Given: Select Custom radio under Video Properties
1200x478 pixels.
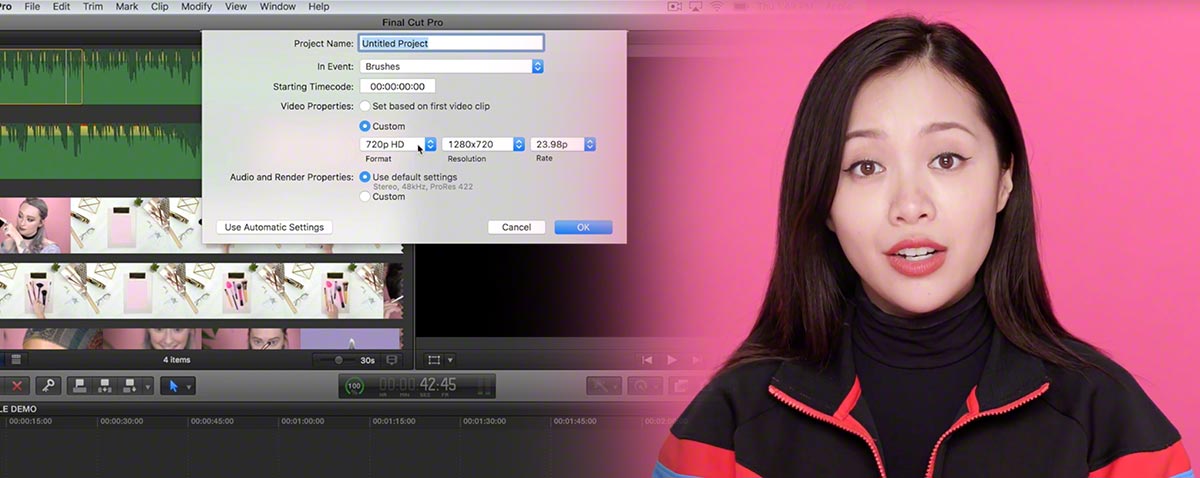Looking at the screenshot, I should tap(365, 126).
